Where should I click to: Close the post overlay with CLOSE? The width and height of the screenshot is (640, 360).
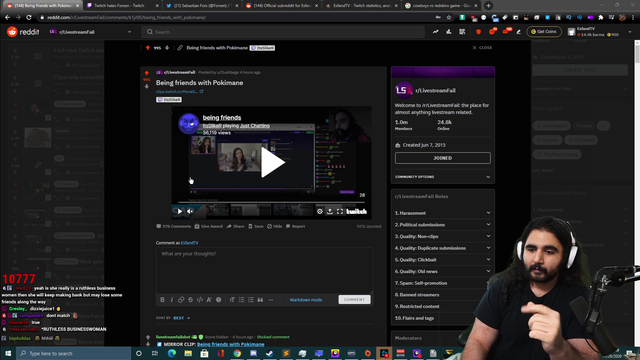[x=482, y=48]
